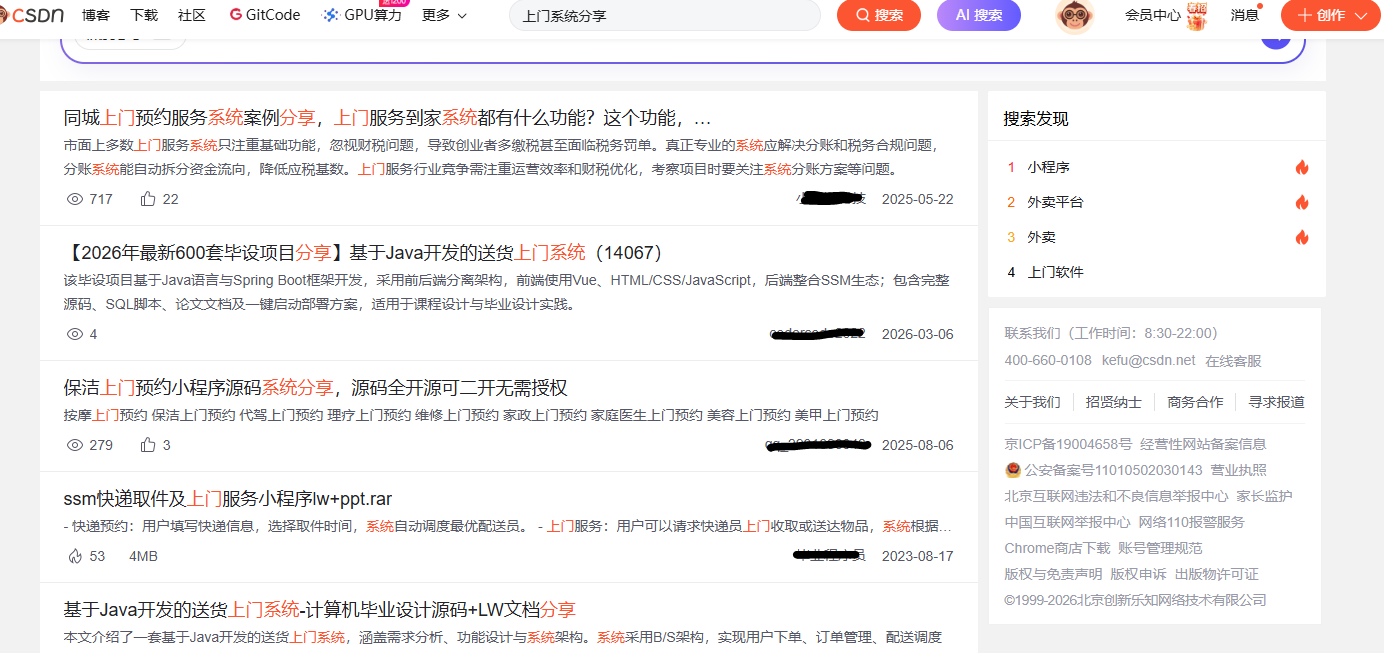Image resolution: width=1384 pixels, height=653 pixels.
Task: Expand the 更多 dropdown menu
Action: point(444,15)
